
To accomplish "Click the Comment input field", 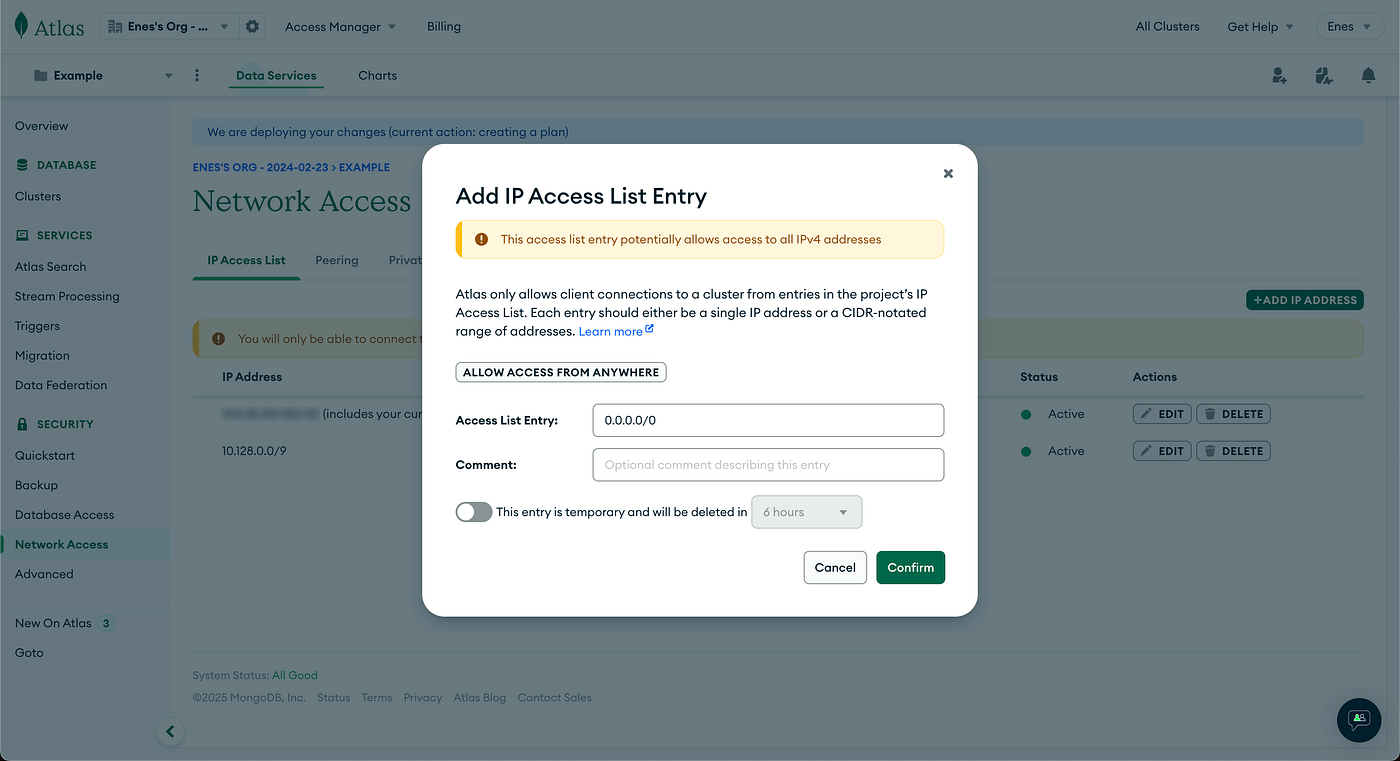I will (x=768, y=465).
